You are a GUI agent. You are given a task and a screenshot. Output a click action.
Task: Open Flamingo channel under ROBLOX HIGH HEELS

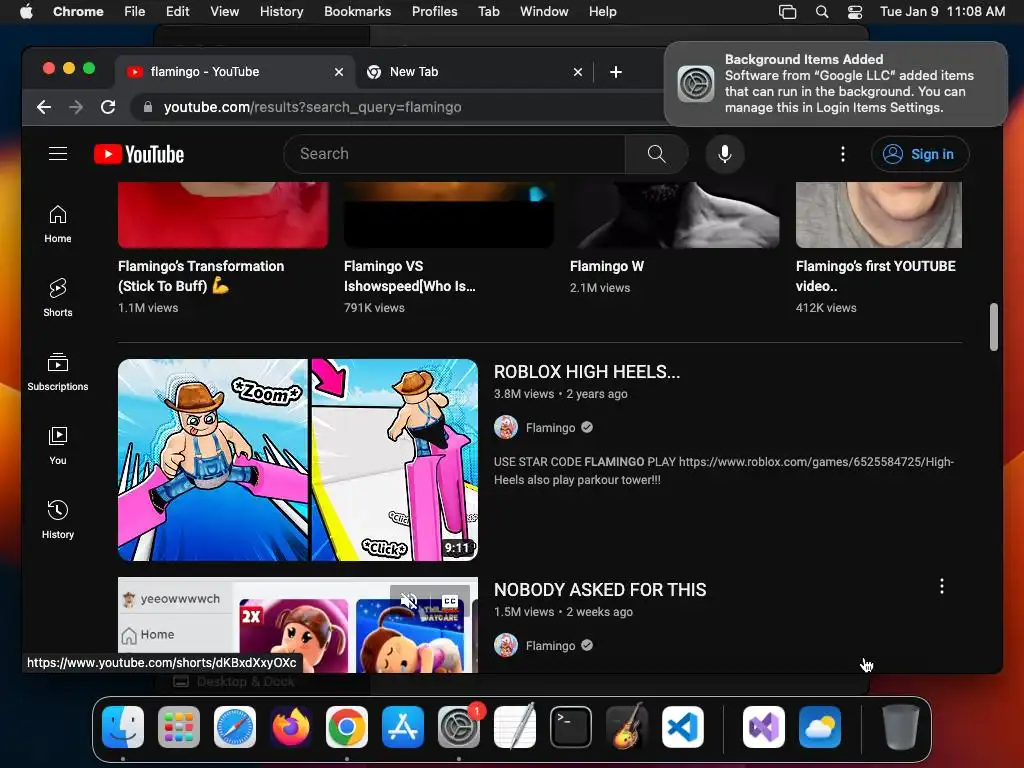[x=551, y=428]
